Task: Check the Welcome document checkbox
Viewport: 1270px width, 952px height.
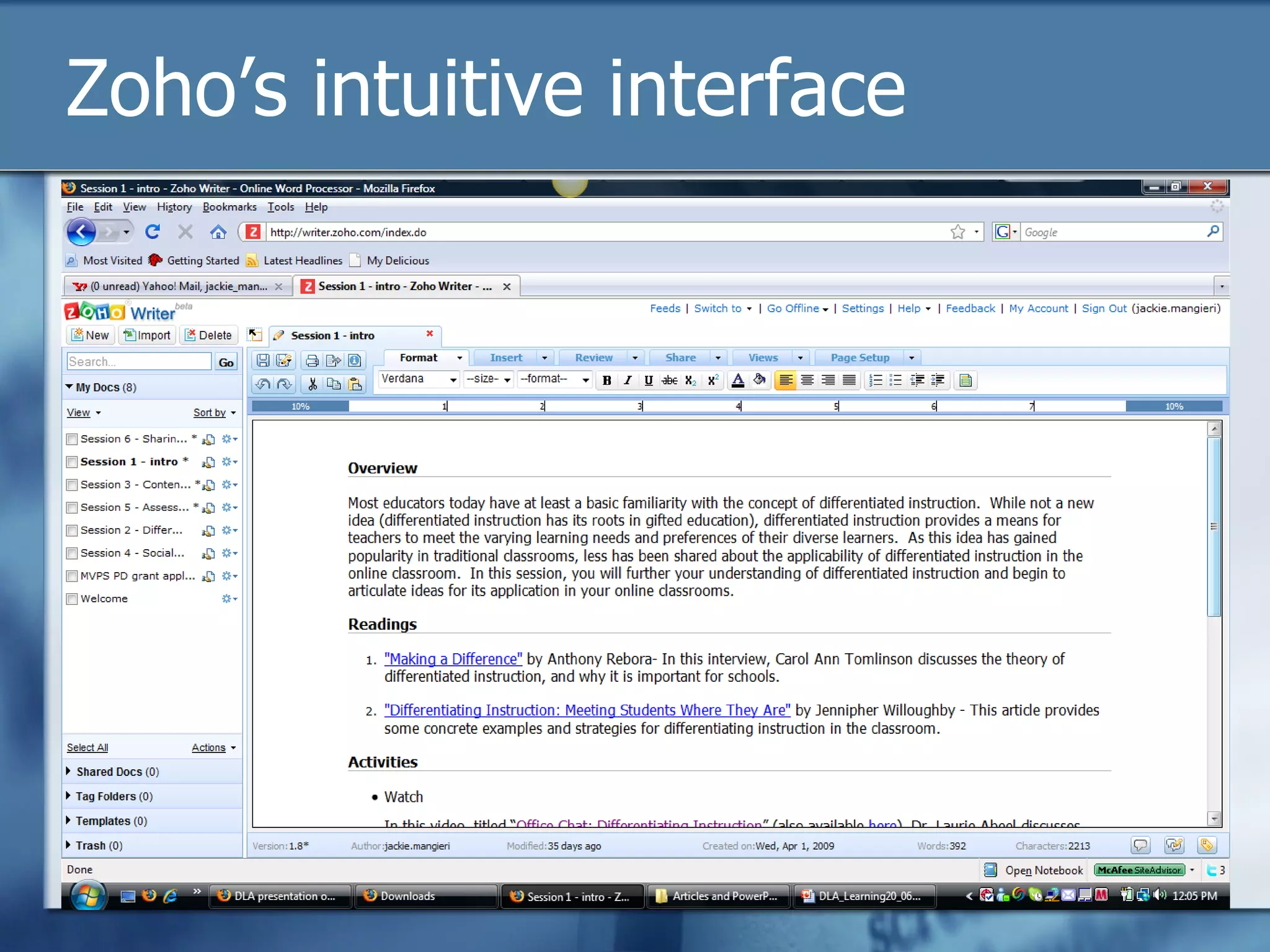Action: point(72,599)
